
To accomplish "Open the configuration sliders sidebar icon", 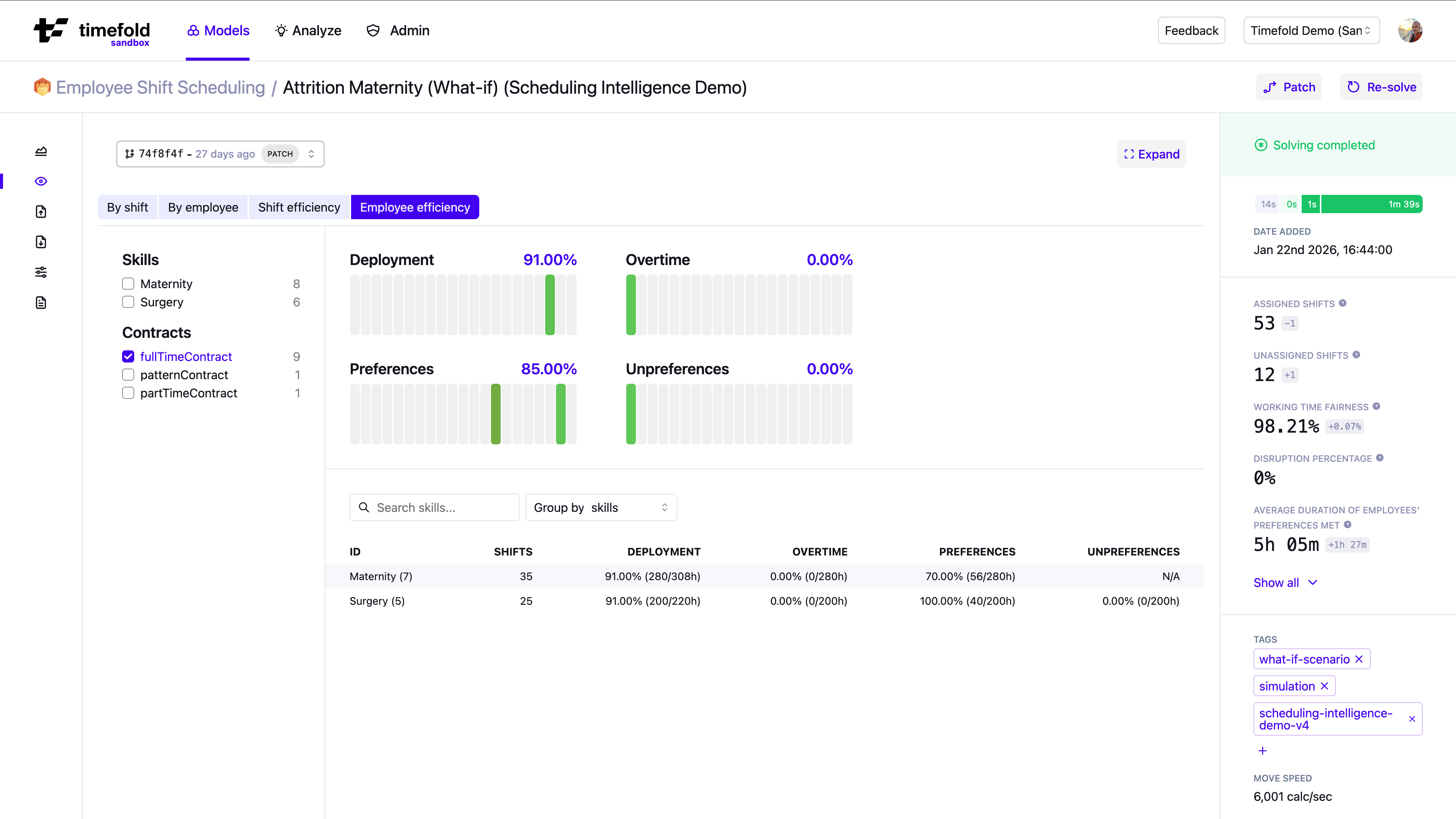I will (x=41, y=273).
